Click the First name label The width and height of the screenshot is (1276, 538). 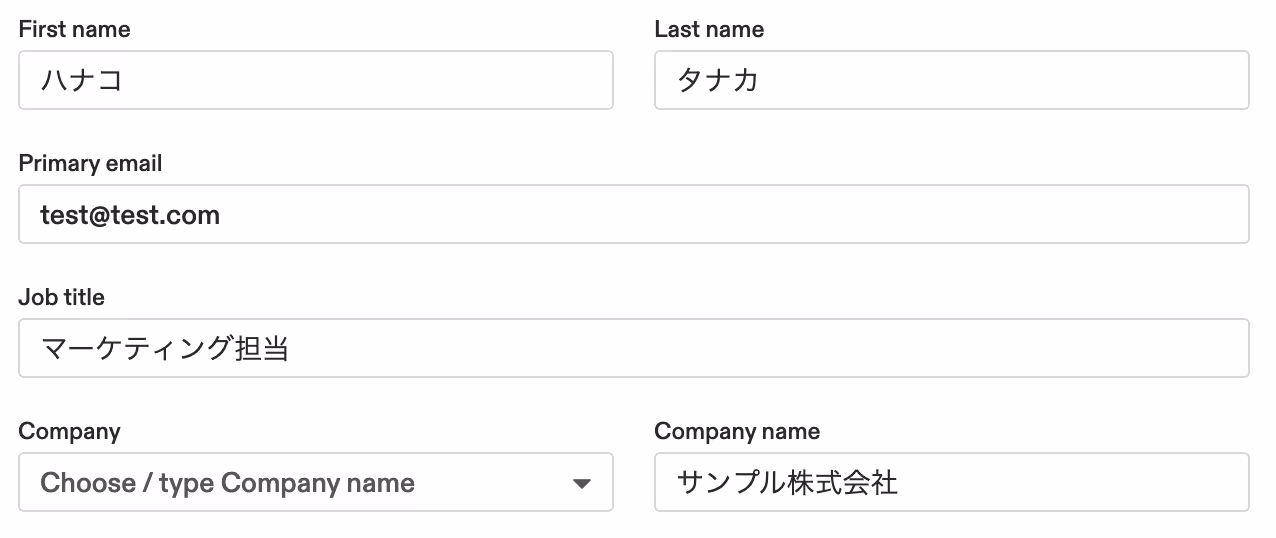click(74, 29)
